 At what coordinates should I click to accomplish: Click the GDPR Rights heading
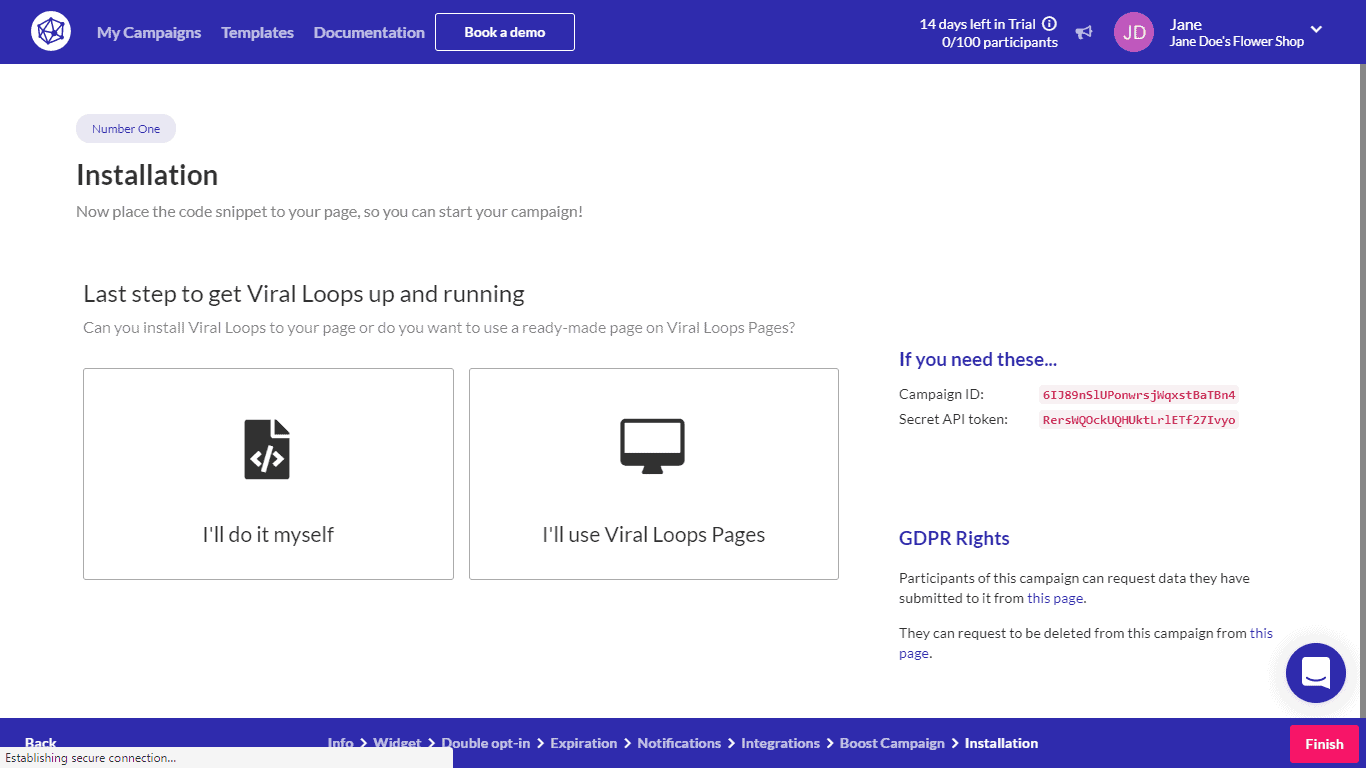[954, 538]
